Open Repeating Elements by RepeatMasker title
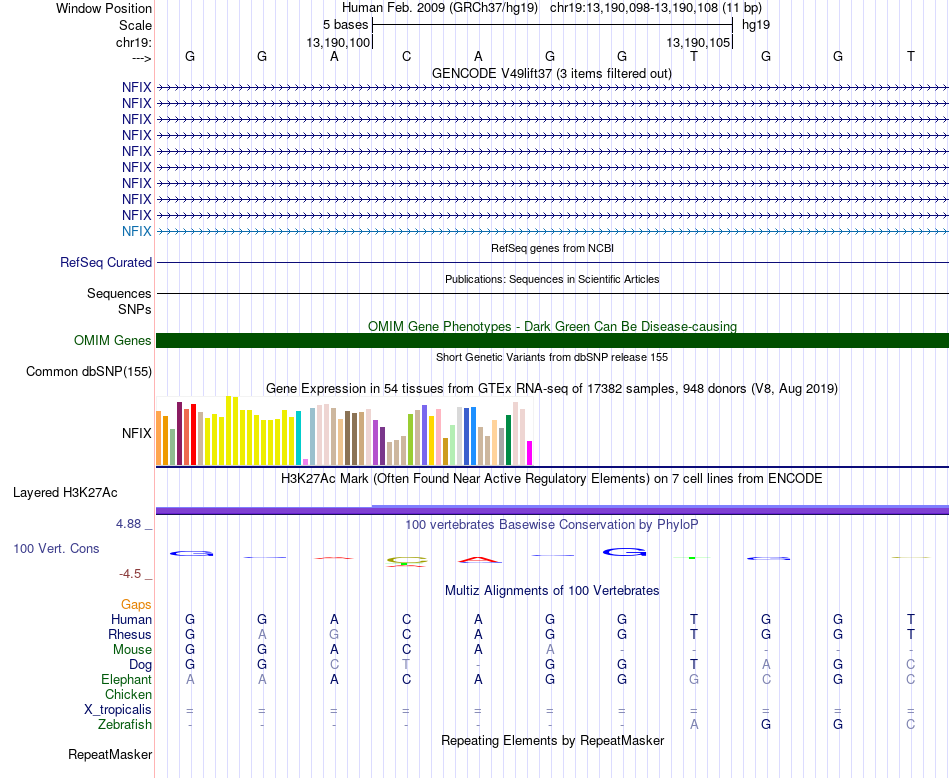 552,740
